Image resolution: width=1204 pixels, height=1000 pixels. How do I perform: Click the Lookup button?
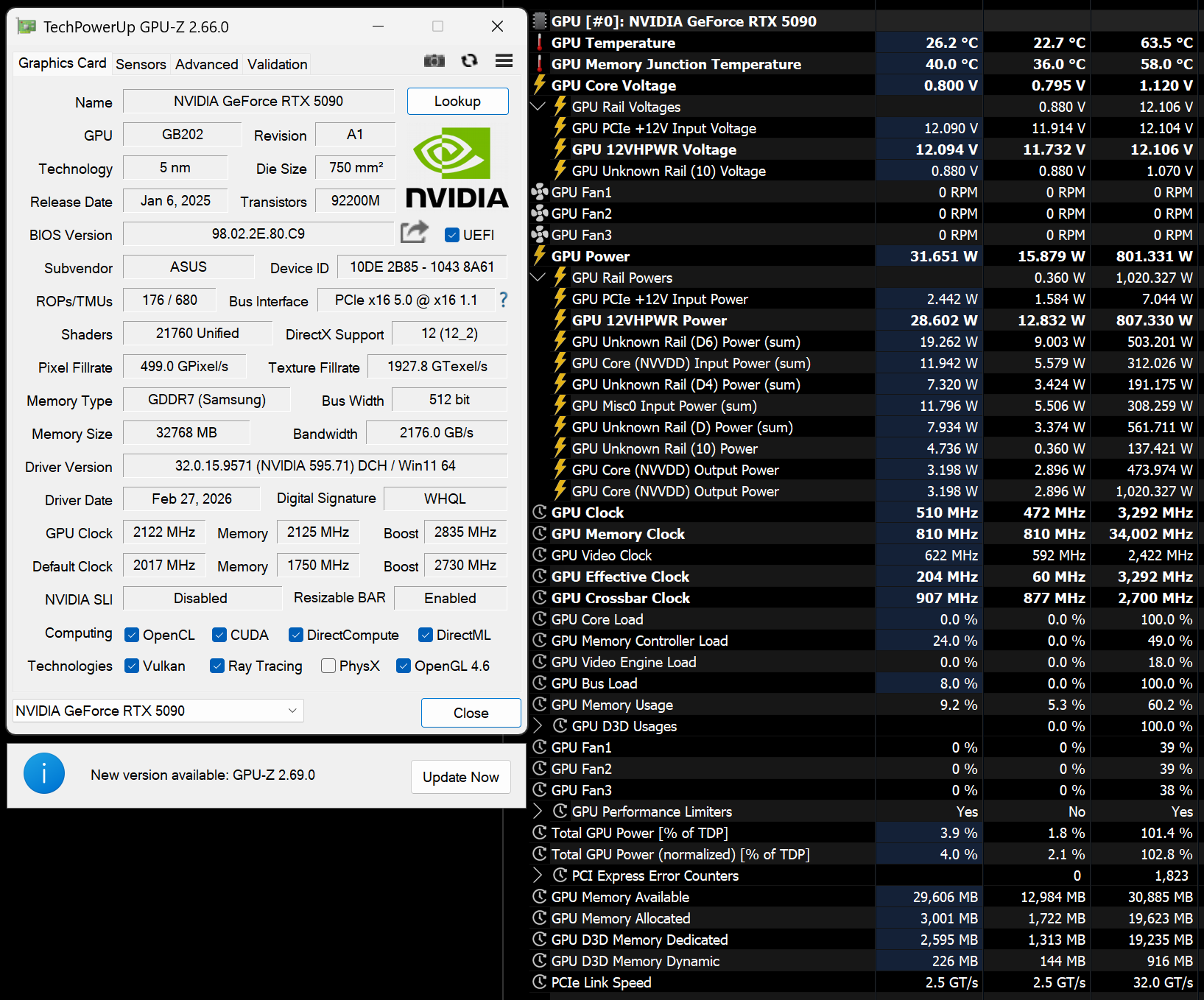click(457, 101)
